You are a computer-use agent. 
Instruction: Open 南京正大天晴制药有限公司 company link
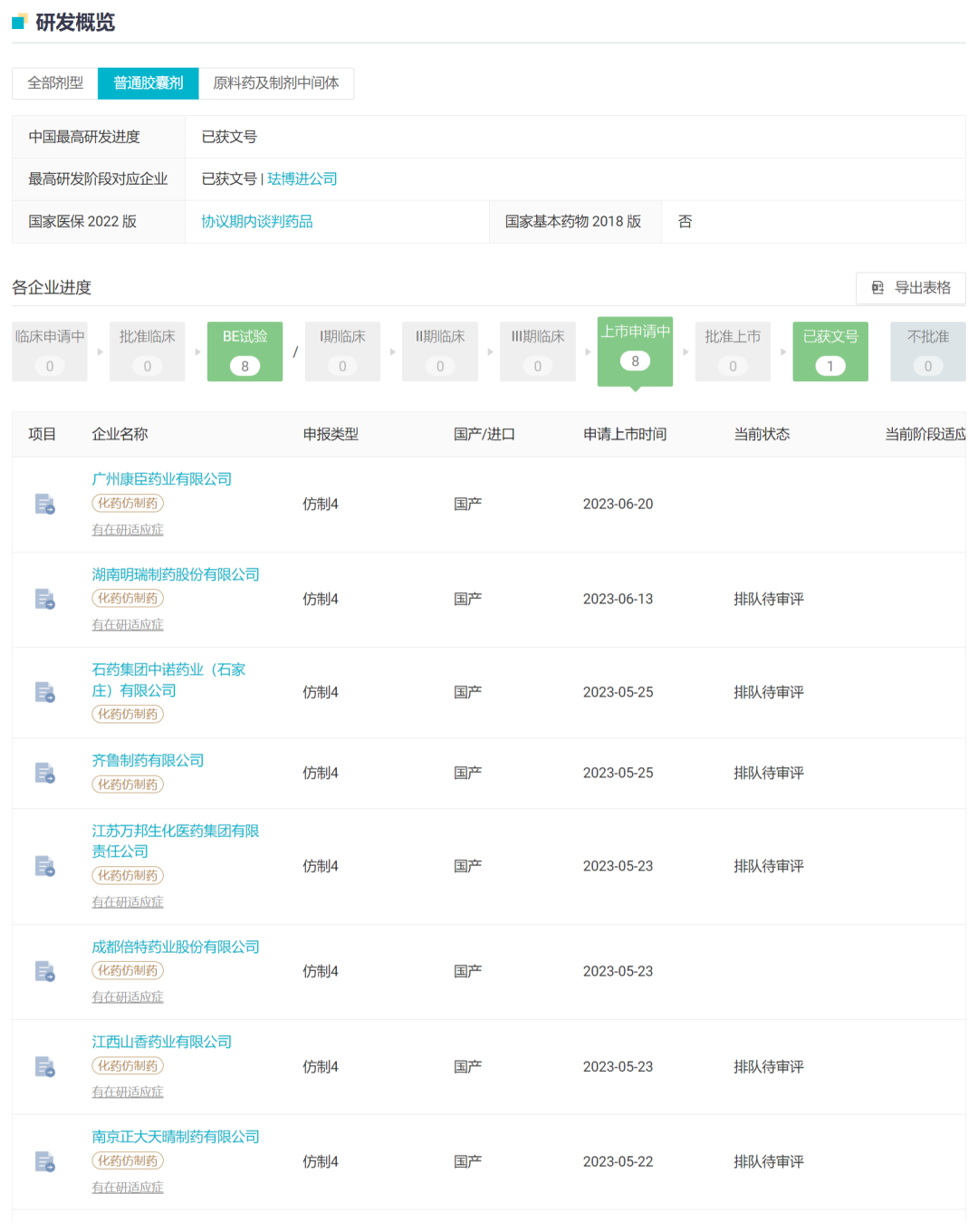[176, 1136]
